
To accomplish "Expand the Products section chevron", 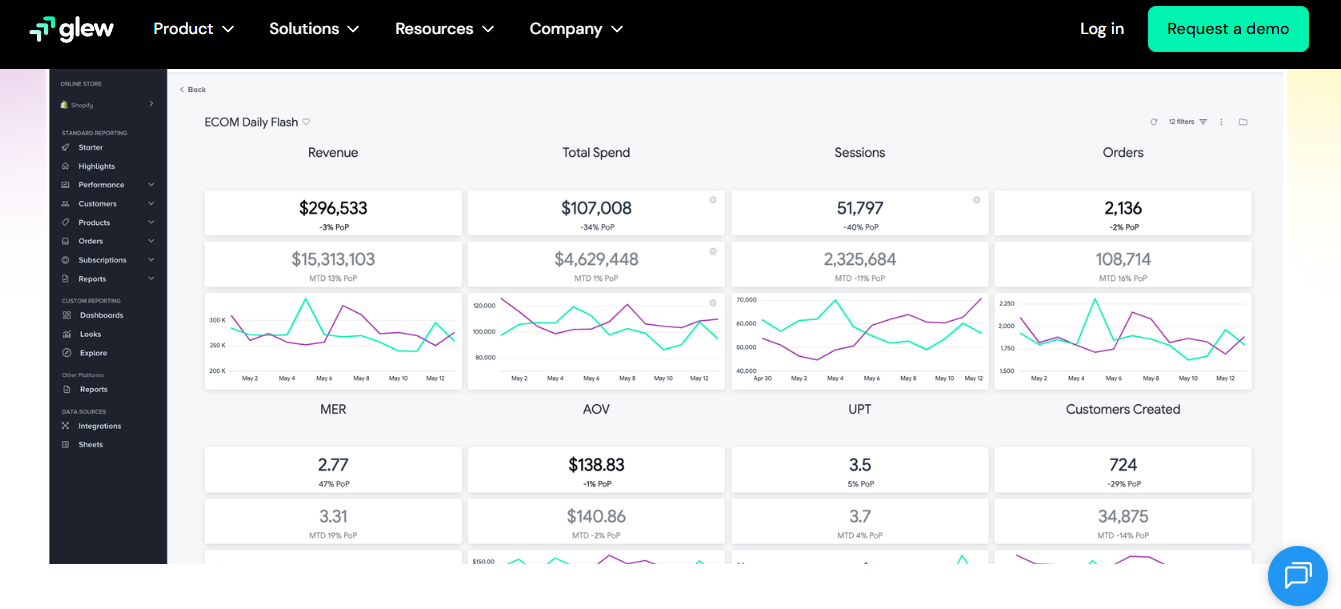I will (x=151, y=222).
